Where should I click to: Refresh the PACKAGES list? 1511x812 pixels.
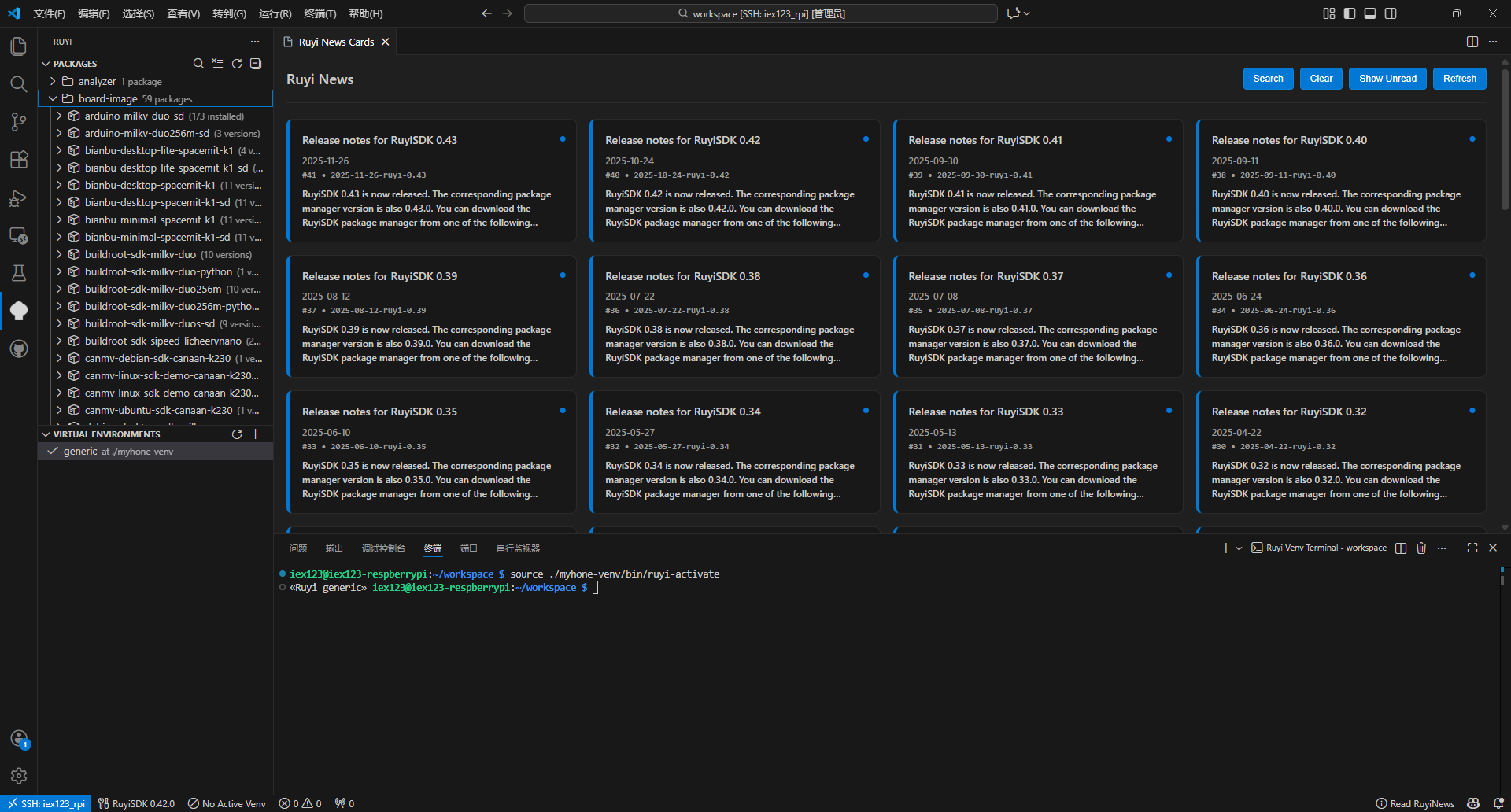[x=237, y=64]
